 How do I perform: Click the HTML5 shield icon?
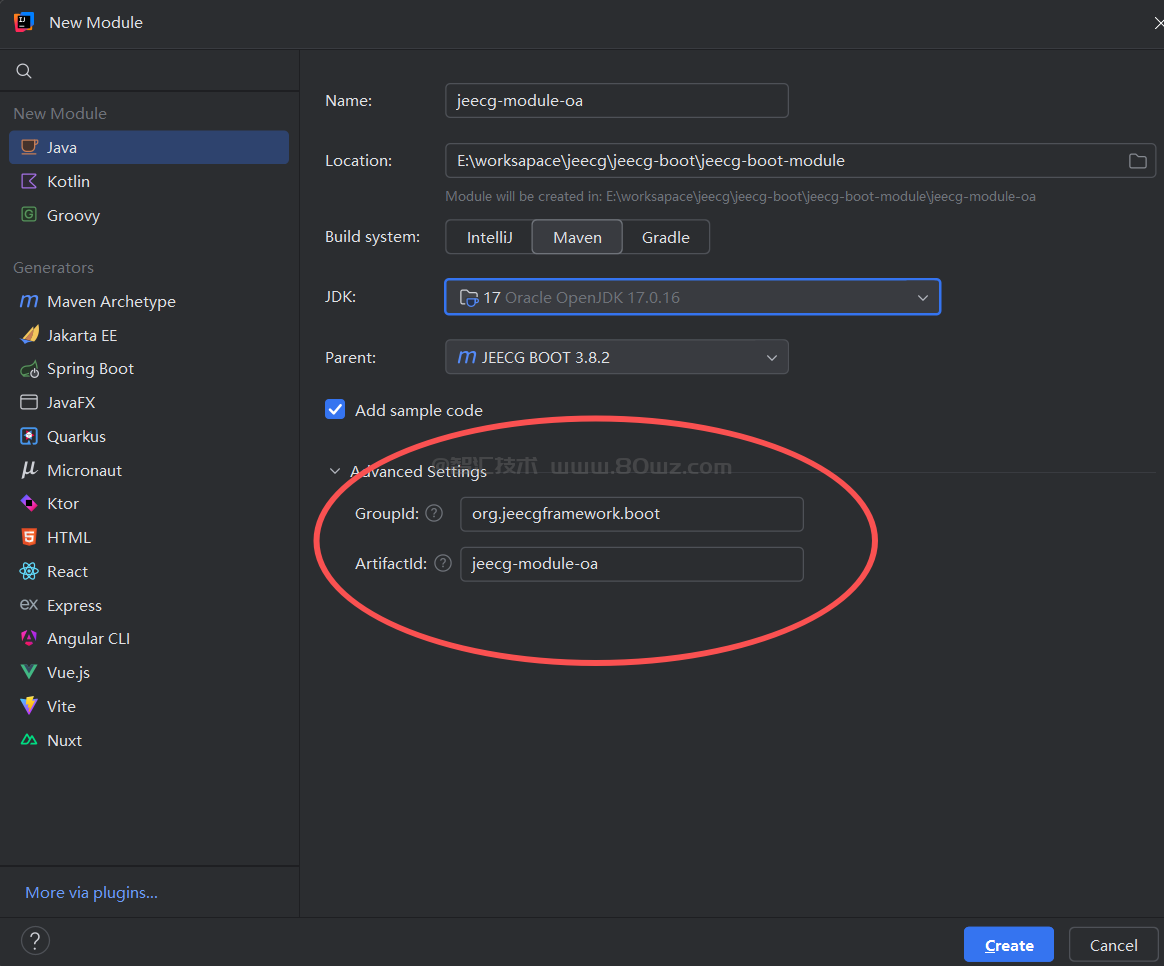coord(29,537)
